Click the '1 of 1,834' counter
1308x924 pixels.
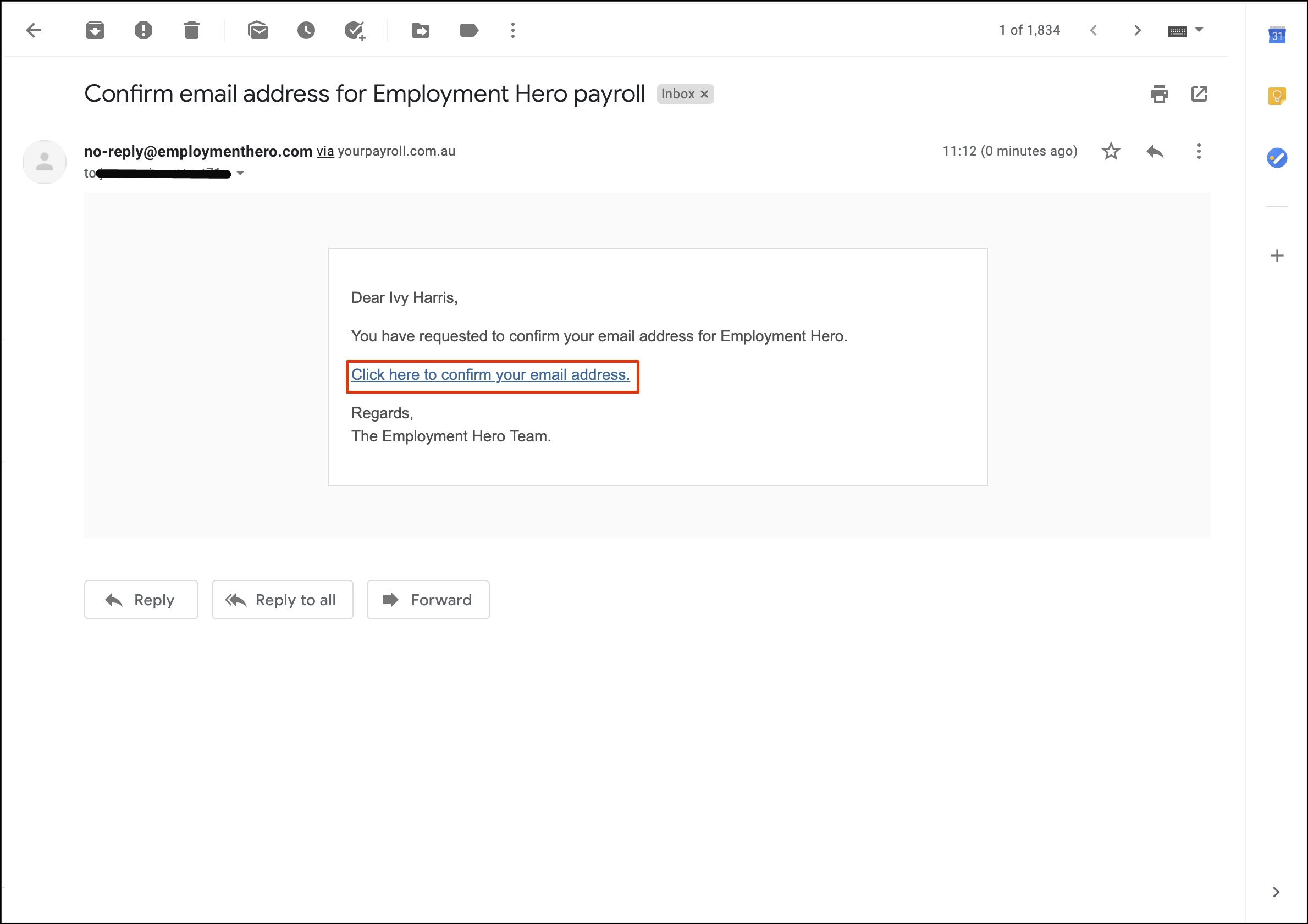1029,30
